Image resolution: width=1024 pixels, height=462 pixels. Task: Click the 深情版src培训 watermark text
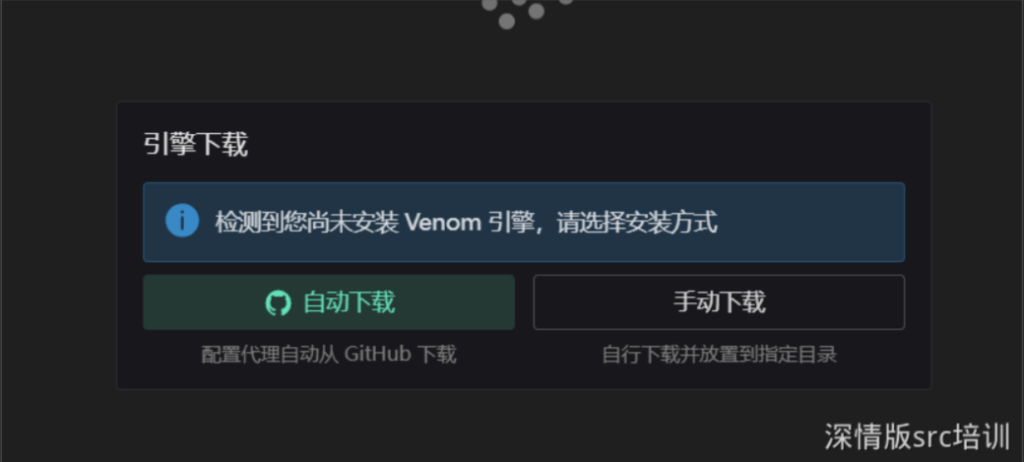click(x=917, y=437)
